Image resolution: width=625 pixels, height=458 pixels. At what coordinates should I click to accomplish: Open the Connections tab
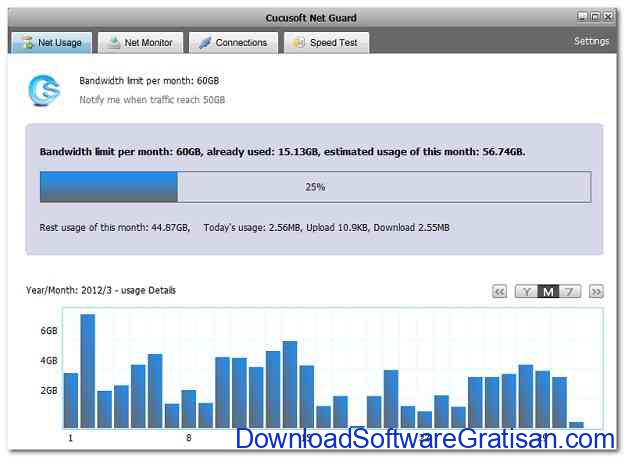click(233, 42)
